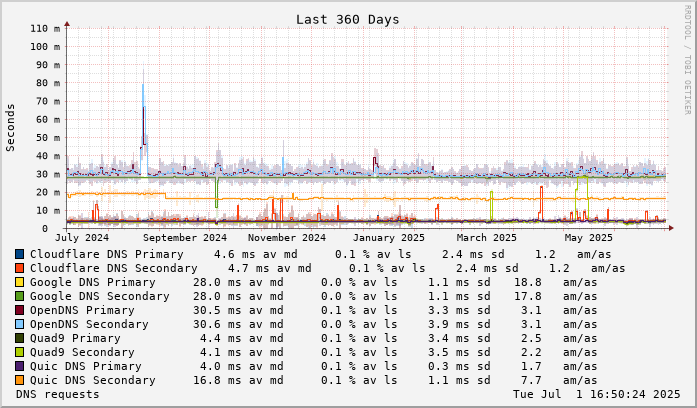Click the Quad9 Secondary lime swatch
This screenshot has width=697, height=408.
point(19,352)
